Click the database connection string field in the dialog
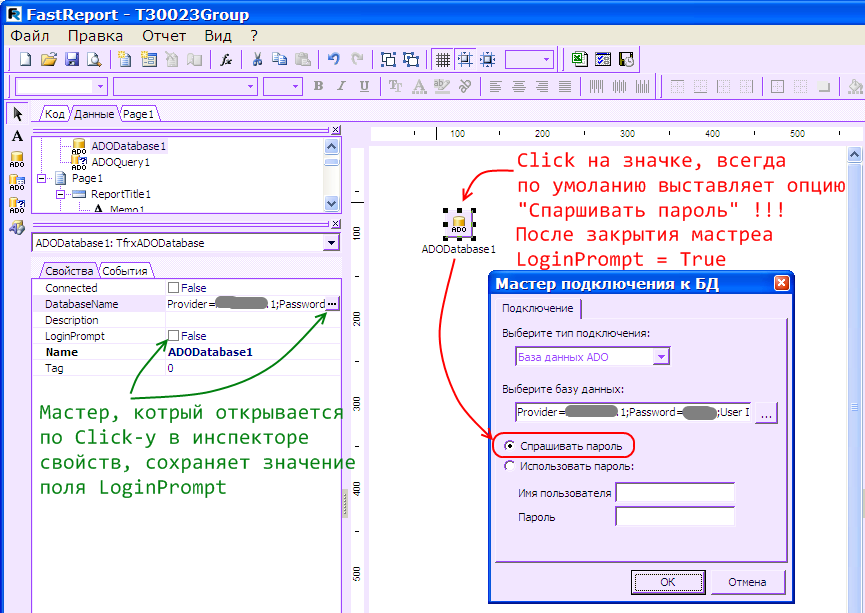 click(x=633, y=412)
